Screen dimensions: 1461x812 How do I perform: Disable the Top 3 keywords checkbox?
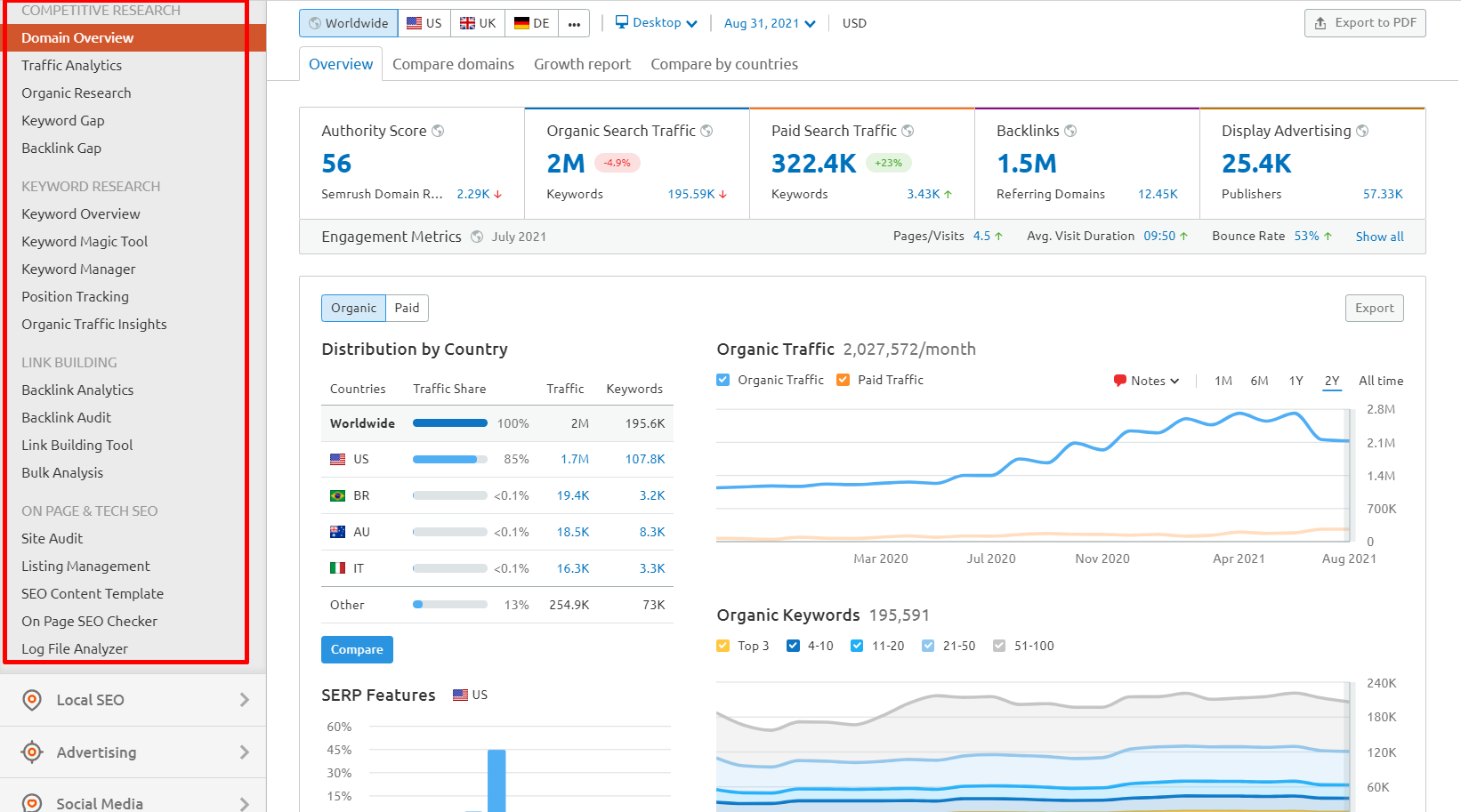722,645
